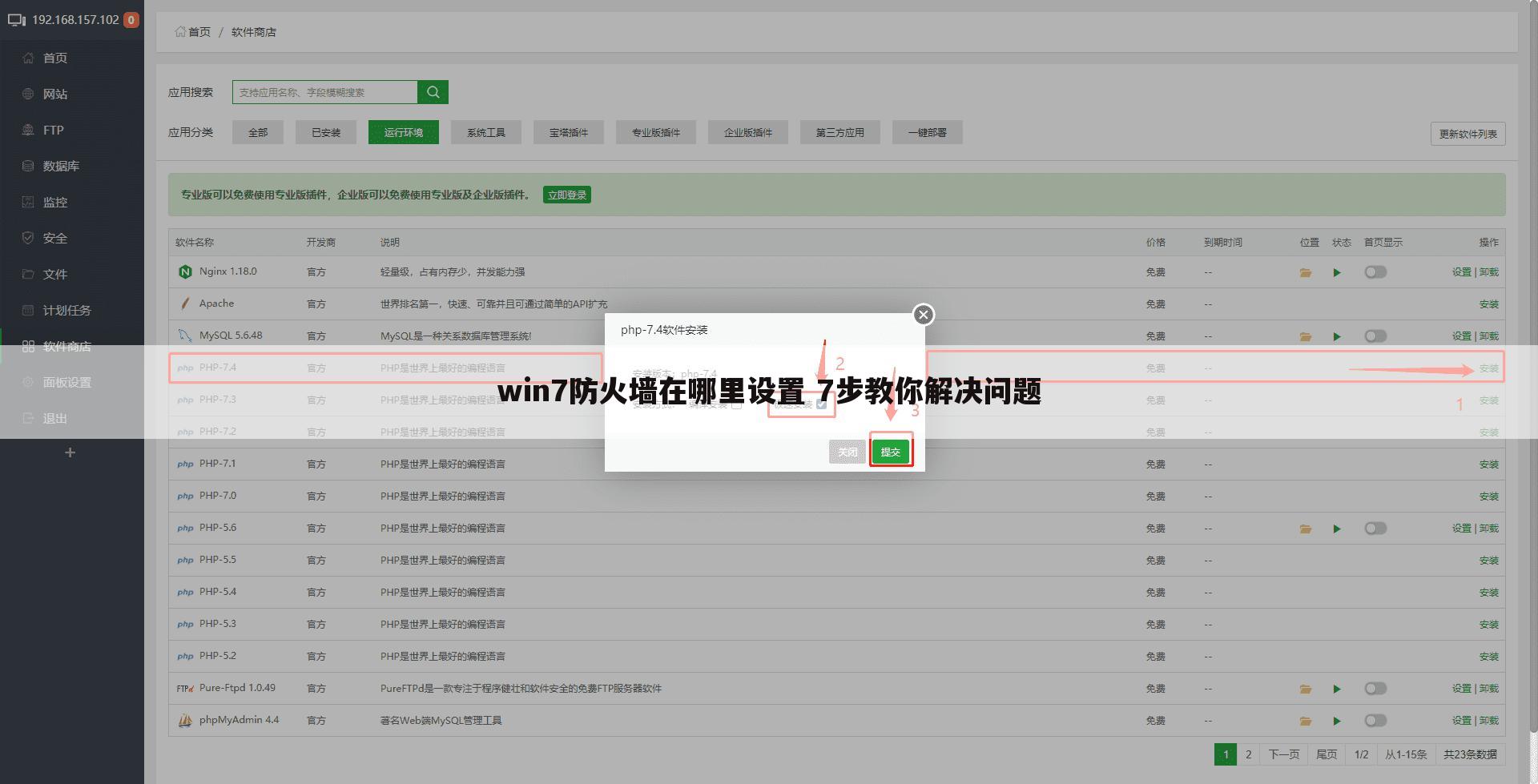Screen dimensions: 1538x784
Task: Toggle homepage display for MySQL 5.6.48
Action: coord(1375,336)
